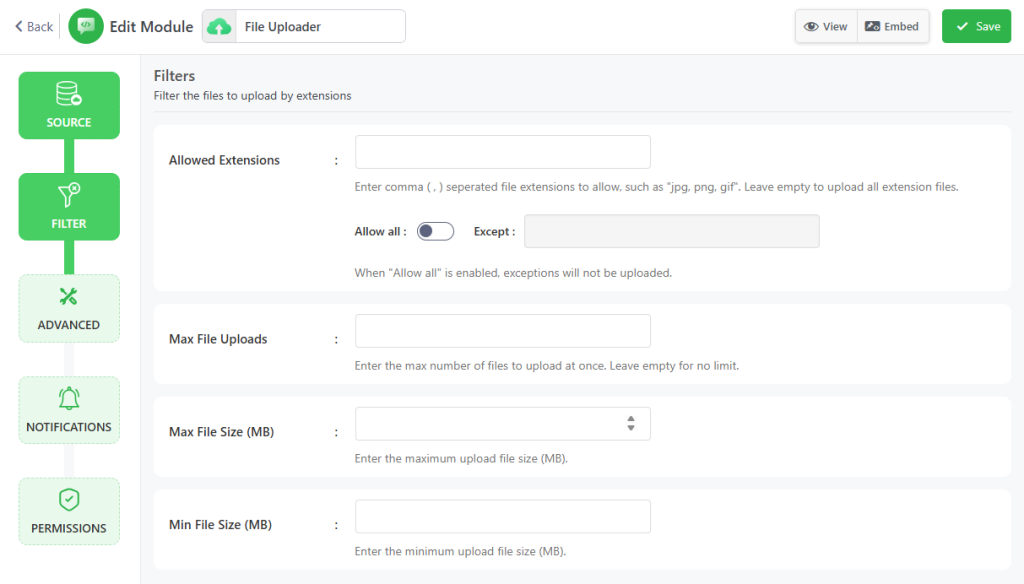Edit the File Uploader module name field
This screenshot has width=1024, height=584.
pos(318,27)
